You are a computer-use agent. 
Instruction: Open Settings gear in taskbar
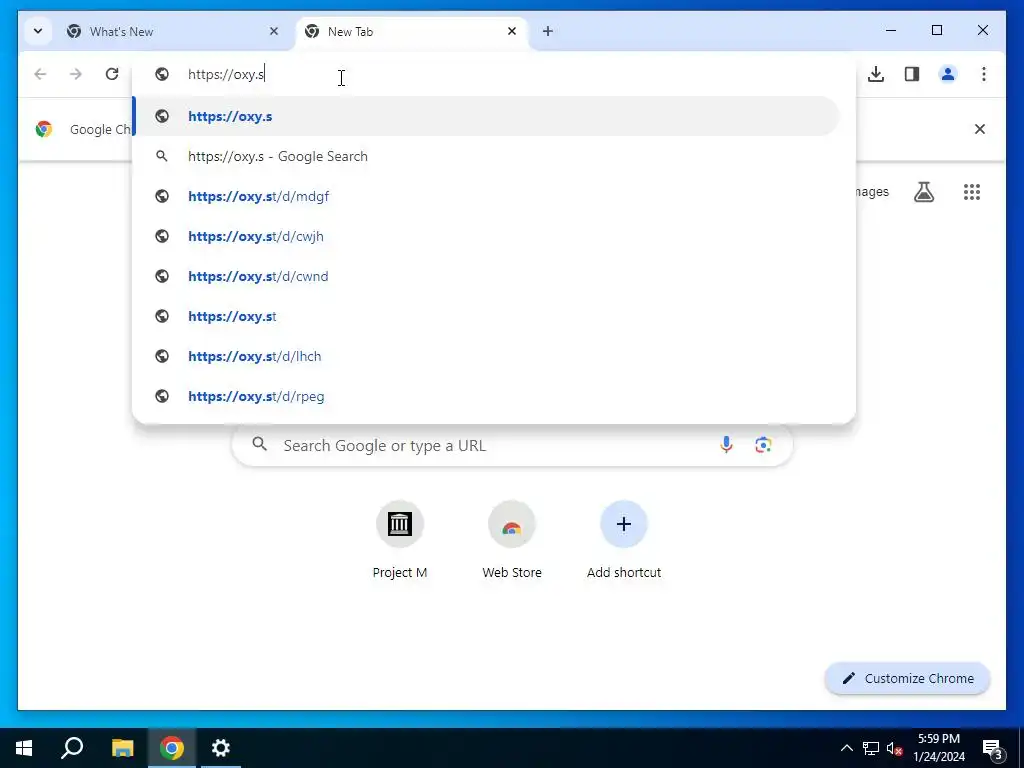coord(221,748)
